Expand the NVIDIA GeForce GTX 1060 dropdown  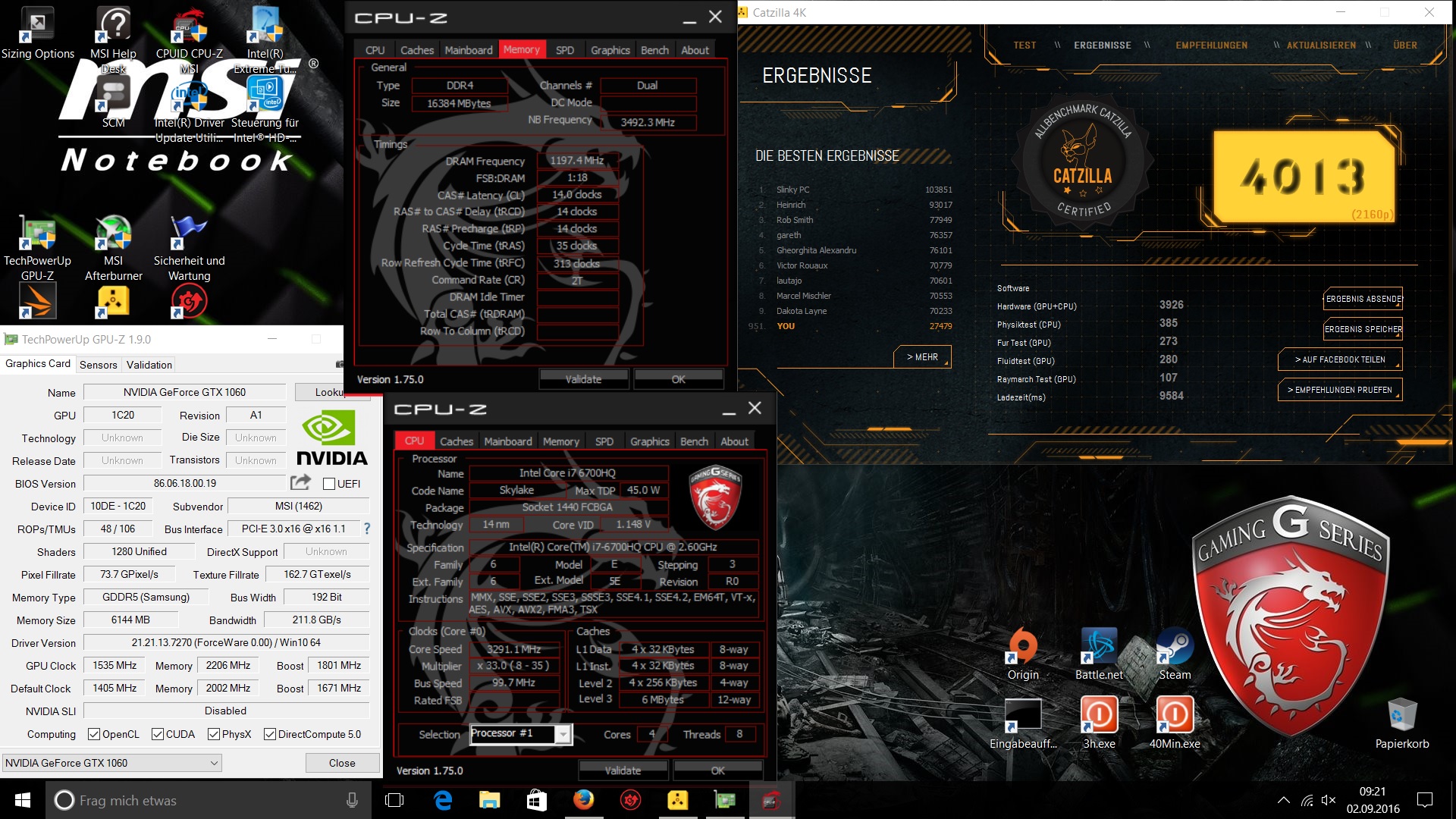click(112, 763)
